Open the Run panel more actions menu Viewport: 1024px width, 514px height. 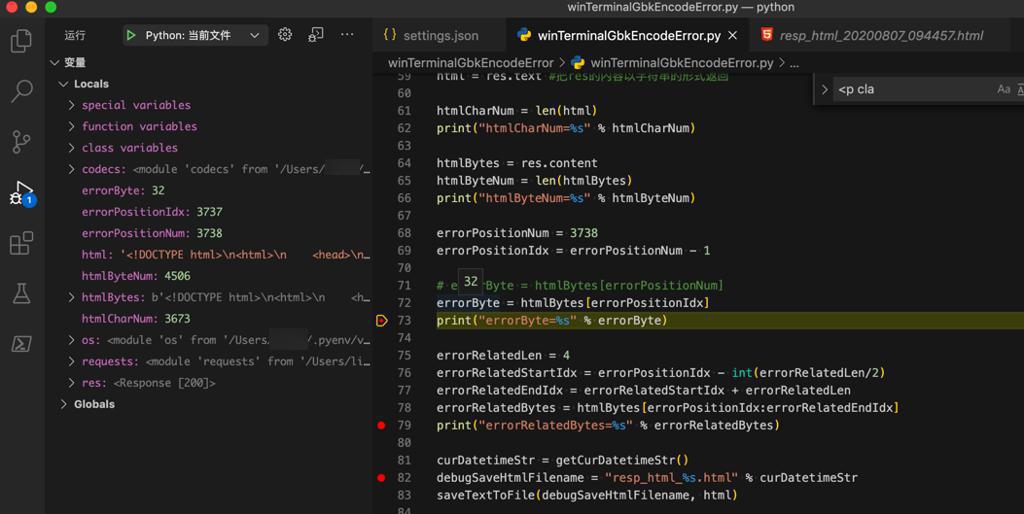coord(347,35)
